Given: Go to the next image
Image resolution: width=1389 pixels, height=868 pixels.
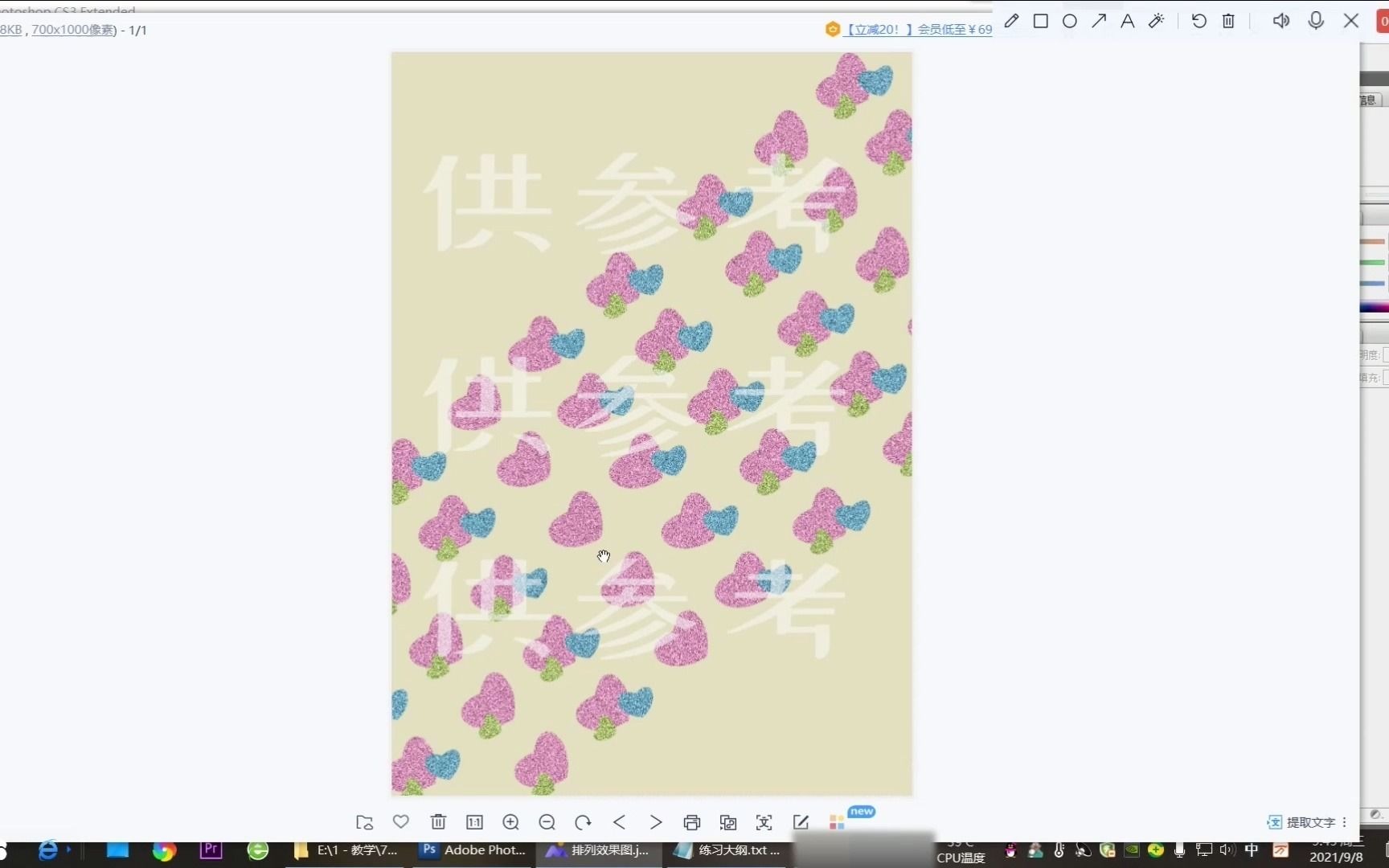Looking at the screenshot, I should pos(656,821).
